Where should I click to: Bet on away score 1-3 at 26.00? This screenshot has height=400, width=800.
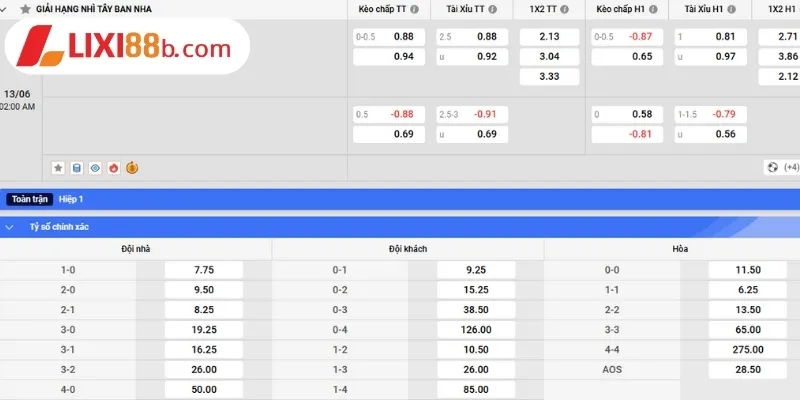(x=476, y=369)
